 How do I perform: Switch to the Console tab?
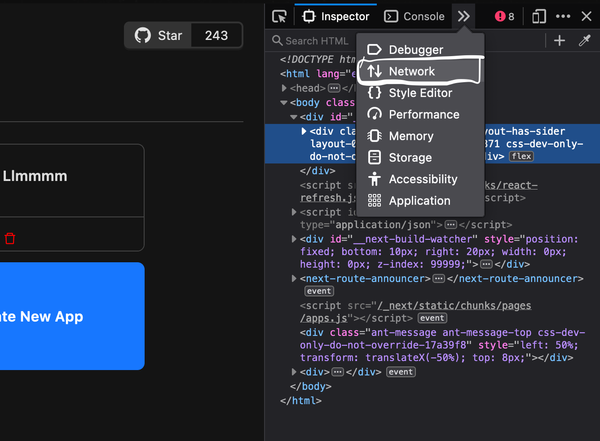pos(415,17)
